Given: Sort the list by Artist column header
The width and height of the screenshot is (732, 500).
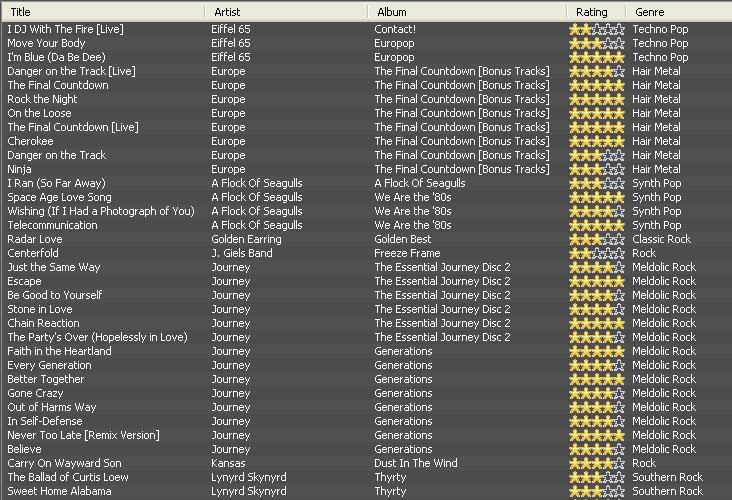Looking at the screenshot, I should click(x=287, y=12).
